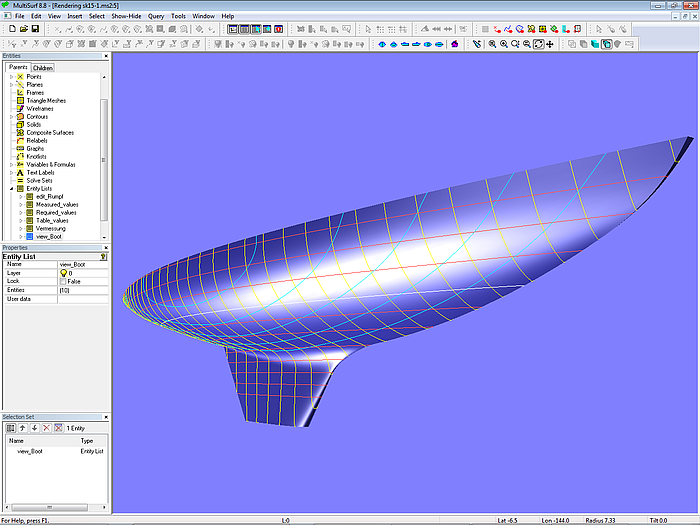Click the home view icon in toolbar
700x525 pixels.
pyautogui.click(x=455, y=44)
